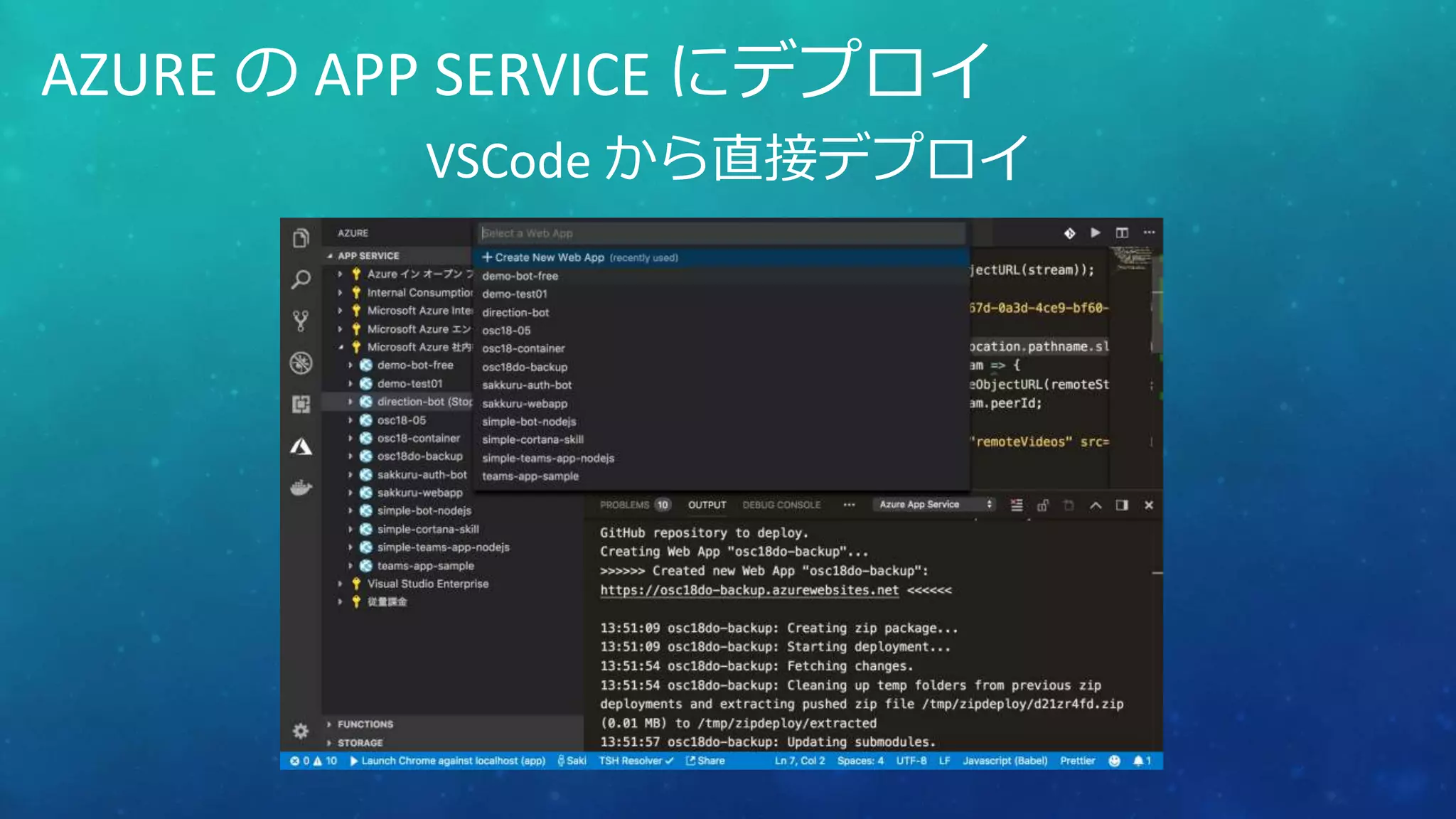This screenshot has width=1456, height=819.
Task: Click the Saki Live Share user status item
Action: coord(572,761)
